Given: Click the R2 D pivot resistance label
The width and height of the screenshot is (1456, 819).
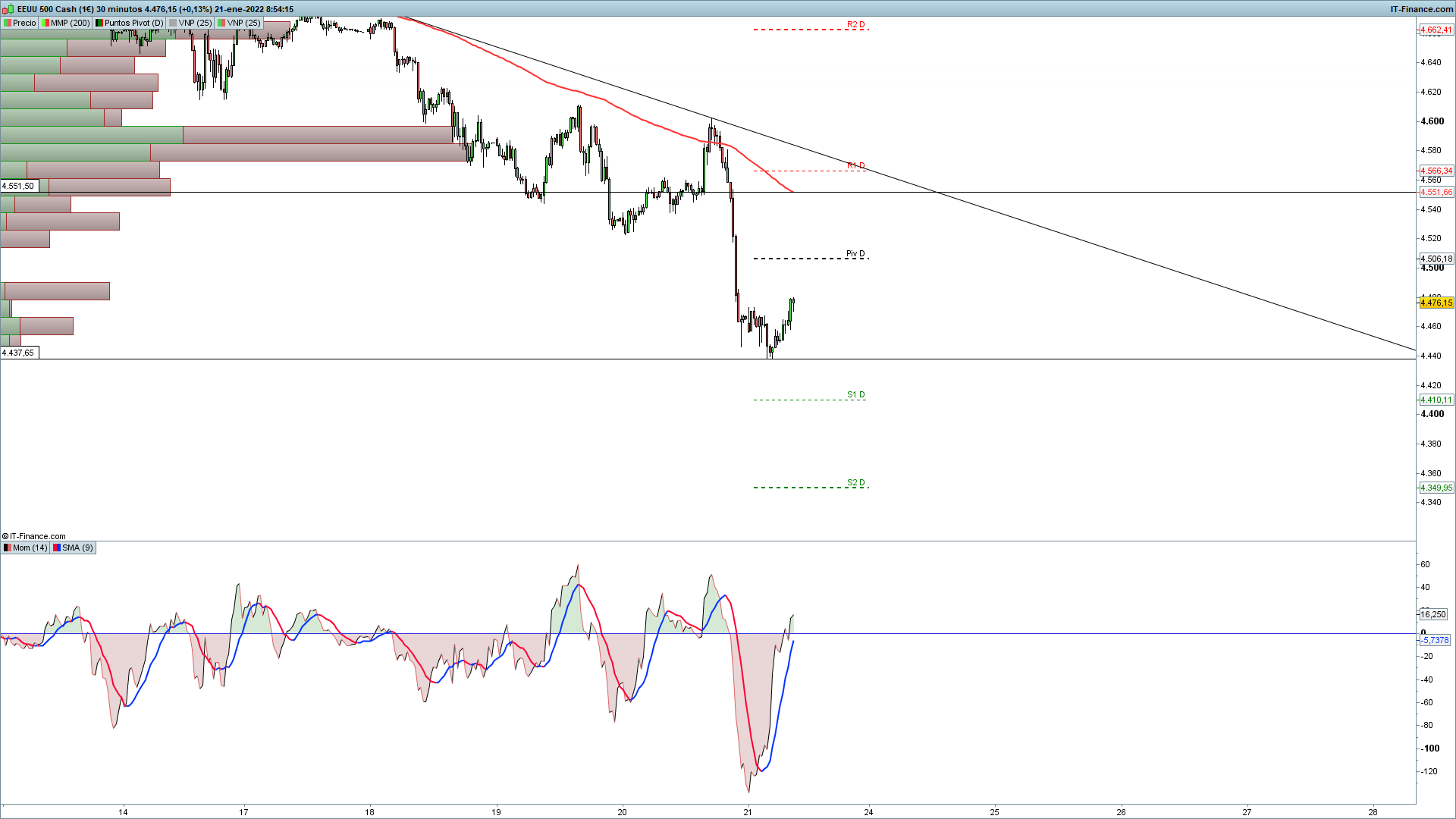Looking at the screenshot, I should click(x=855, y=25).
